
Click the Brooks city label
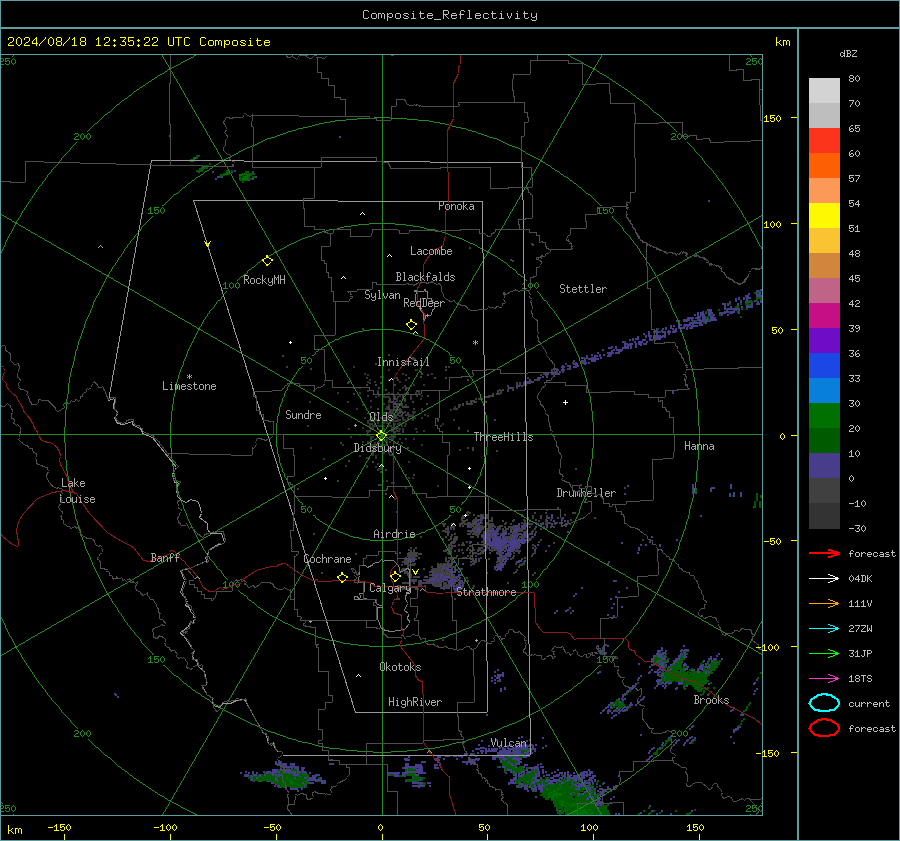coord(711,700)
